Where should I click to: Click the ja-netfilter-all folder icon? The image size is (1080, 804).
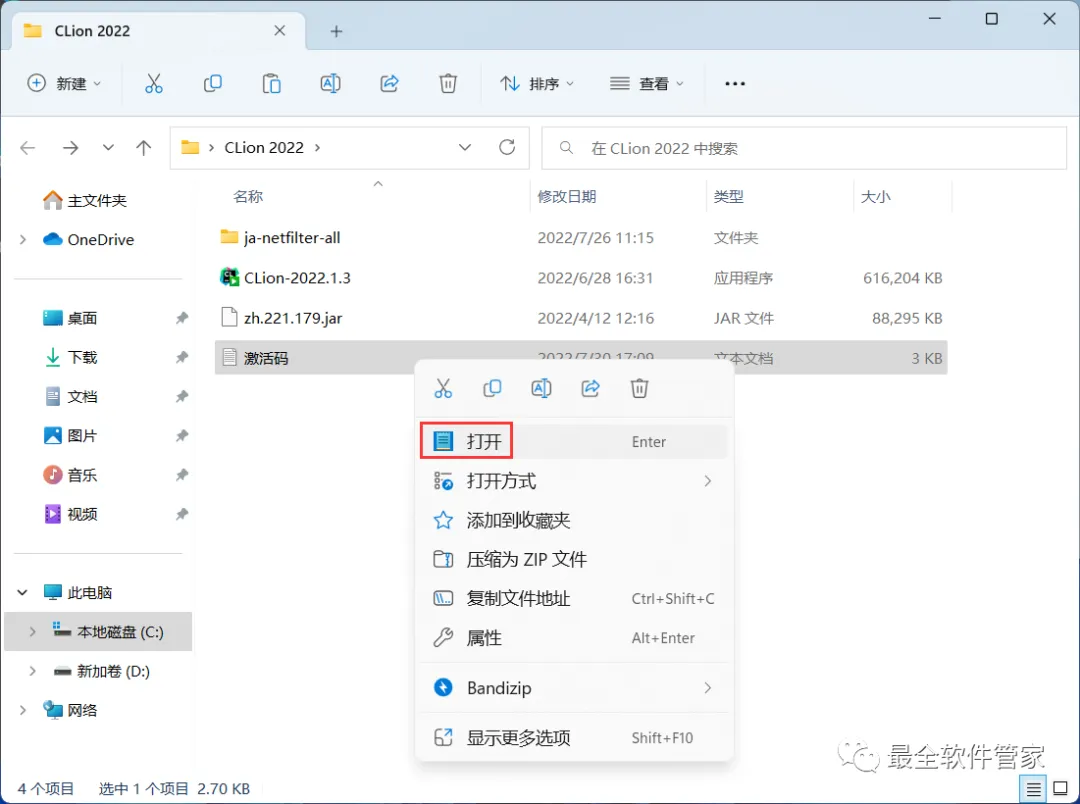(x=229, y=237)
